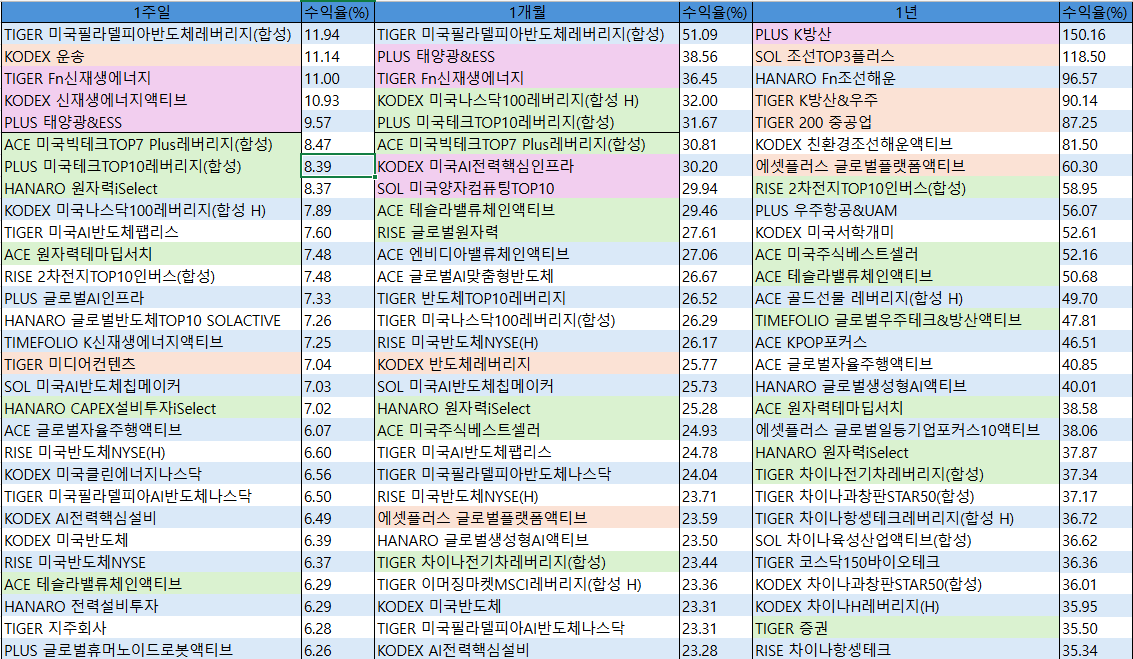Select the highlighted cell 8.39

(x=337, y=166)
